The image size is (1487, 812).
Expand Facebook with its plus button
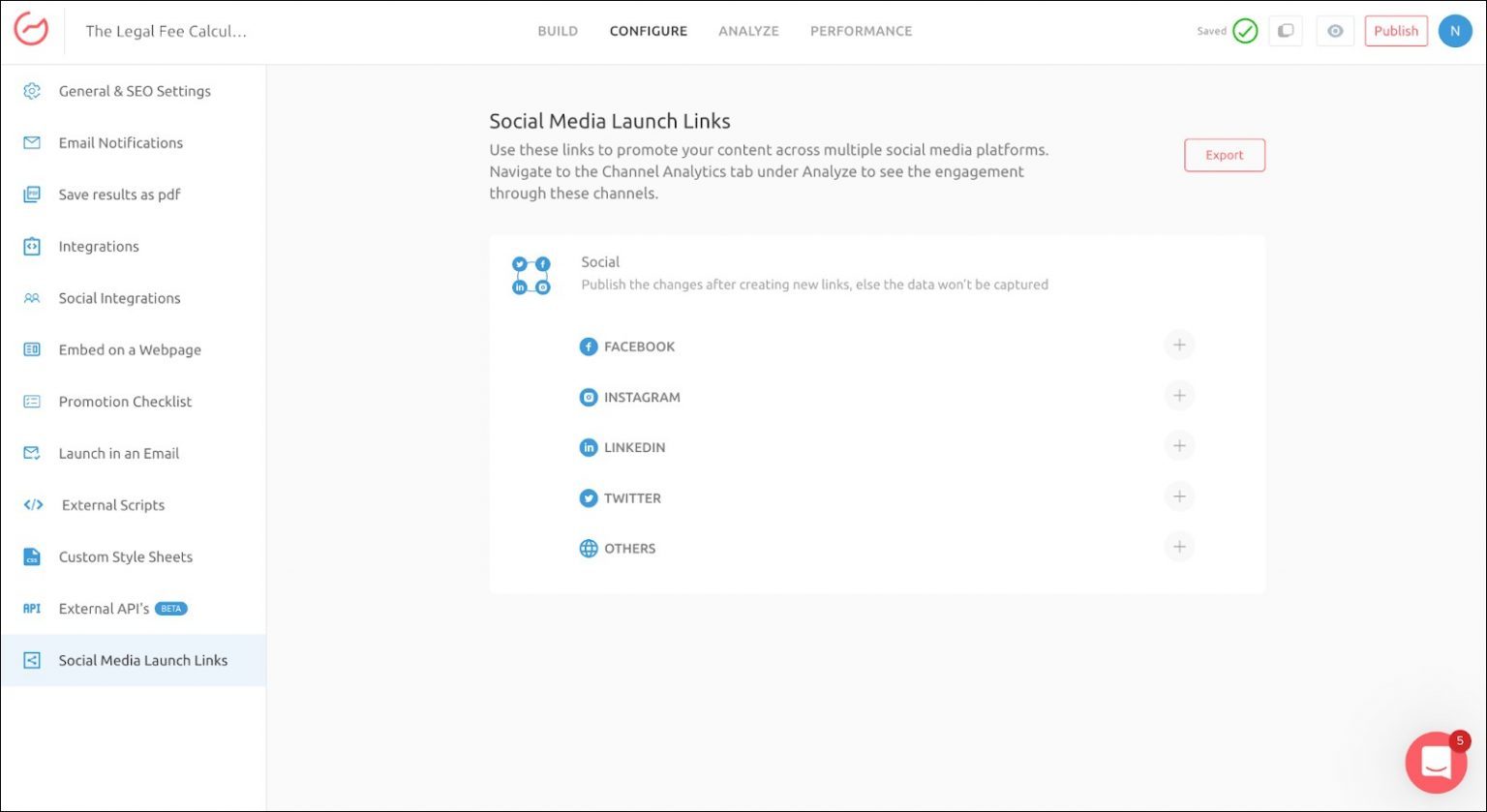click(x=1179, y=346)
